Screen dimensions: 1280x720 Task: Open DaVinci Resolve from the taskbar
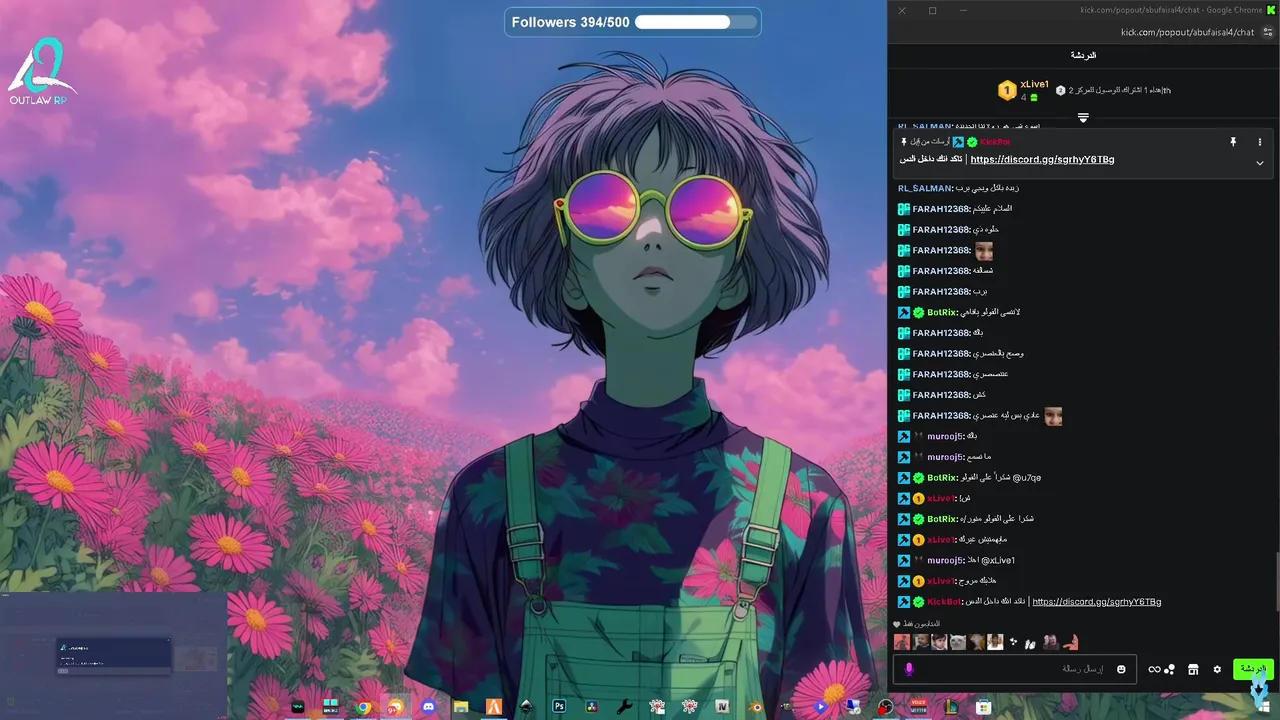click(591, 706)
